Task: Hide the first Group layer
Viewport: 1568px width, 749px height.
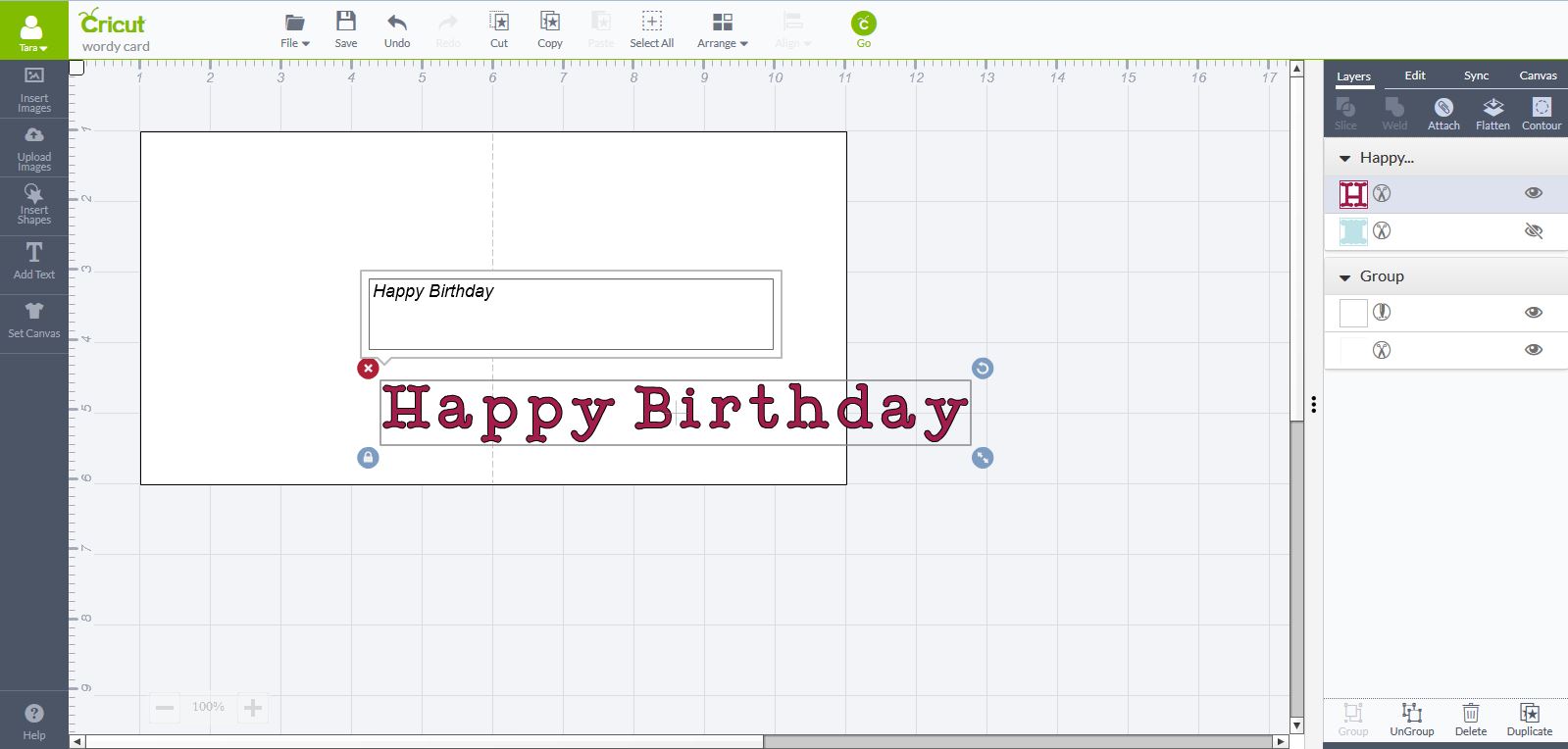Action: click(1534, 313)
